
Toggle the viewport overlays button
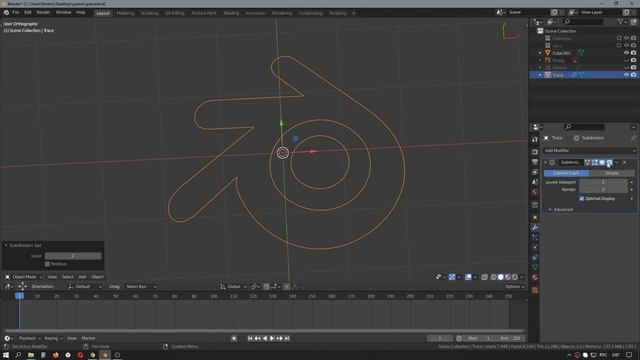click(x=468, y=277)
